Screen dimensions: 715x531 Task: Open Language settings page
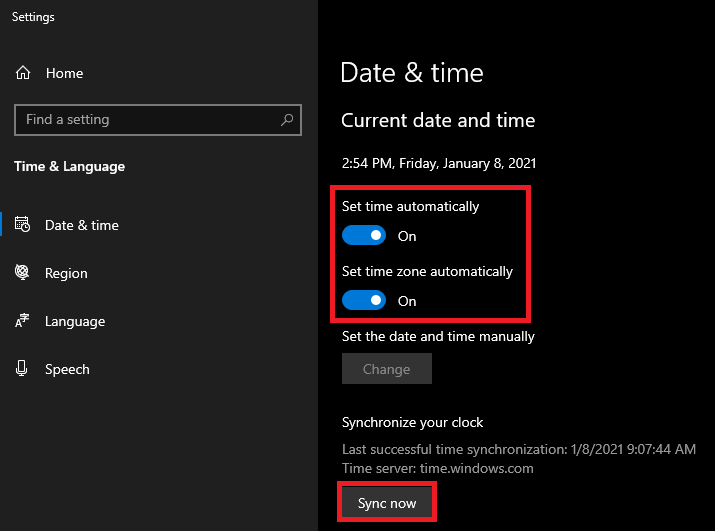[75, 321]
